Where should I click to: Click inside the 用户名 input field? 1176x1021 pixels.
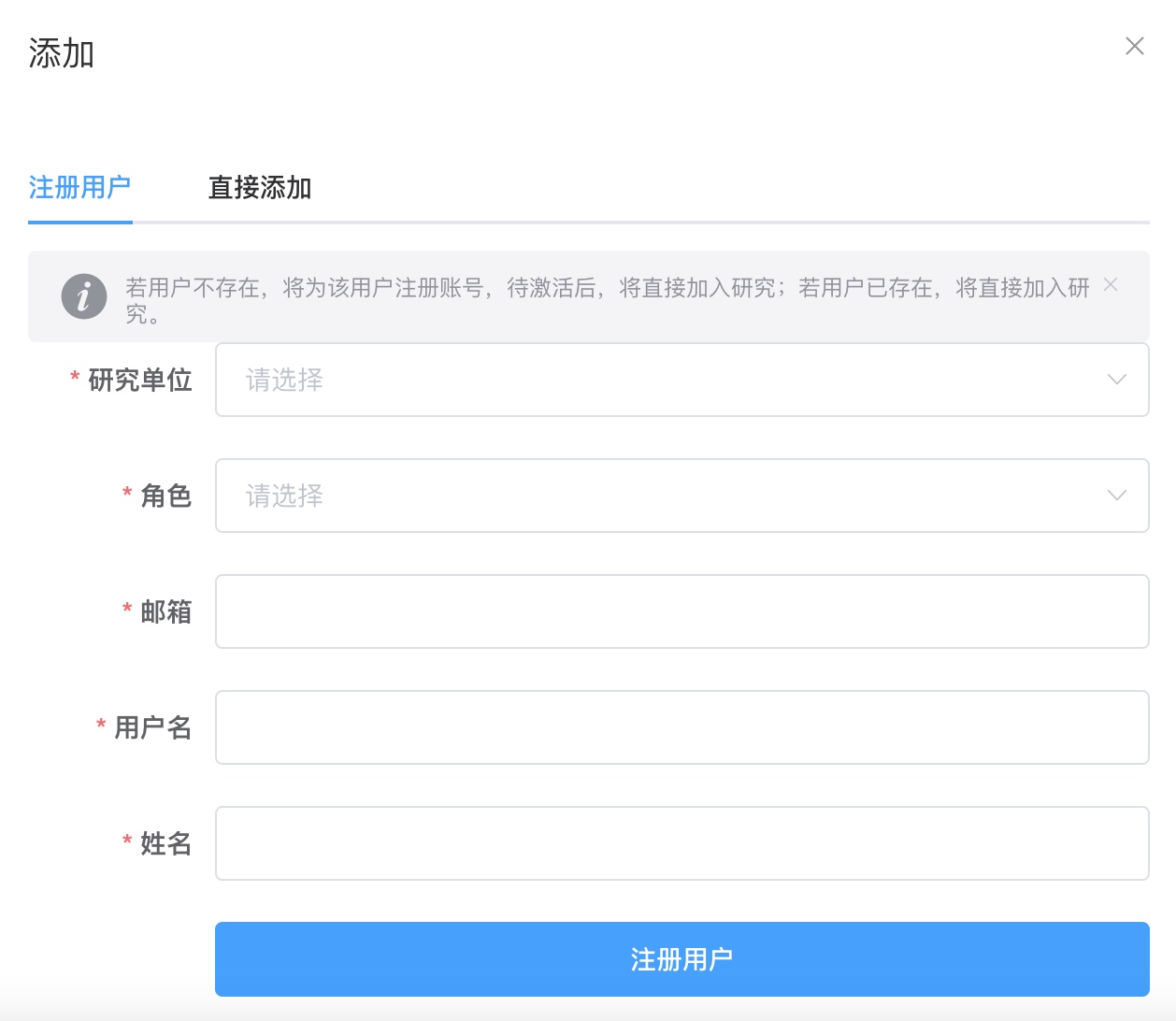(x=681, y=727)
